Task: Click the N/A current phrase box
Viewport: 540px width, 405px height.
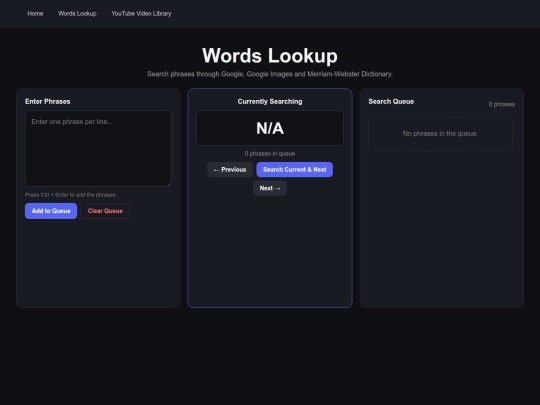Action: coord(270,128)
